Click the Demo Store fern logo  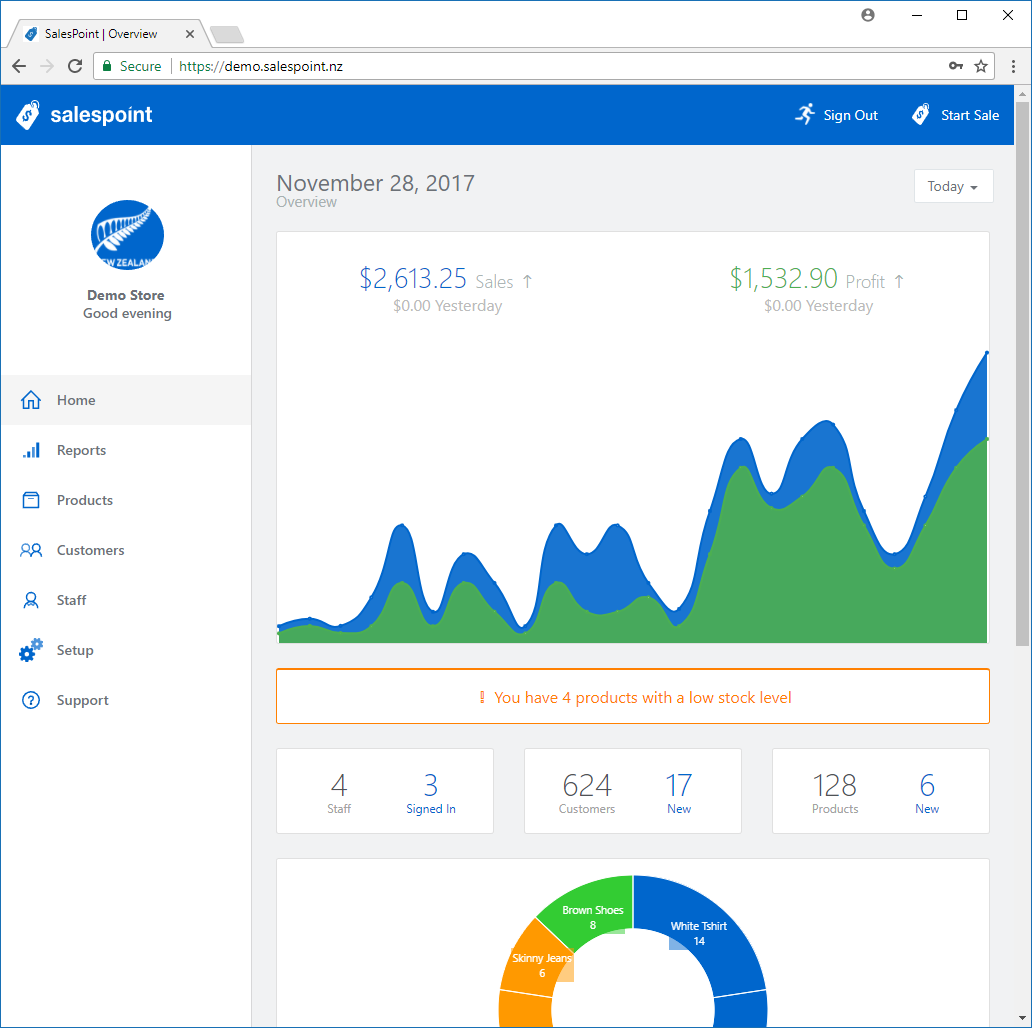[127, 235]
